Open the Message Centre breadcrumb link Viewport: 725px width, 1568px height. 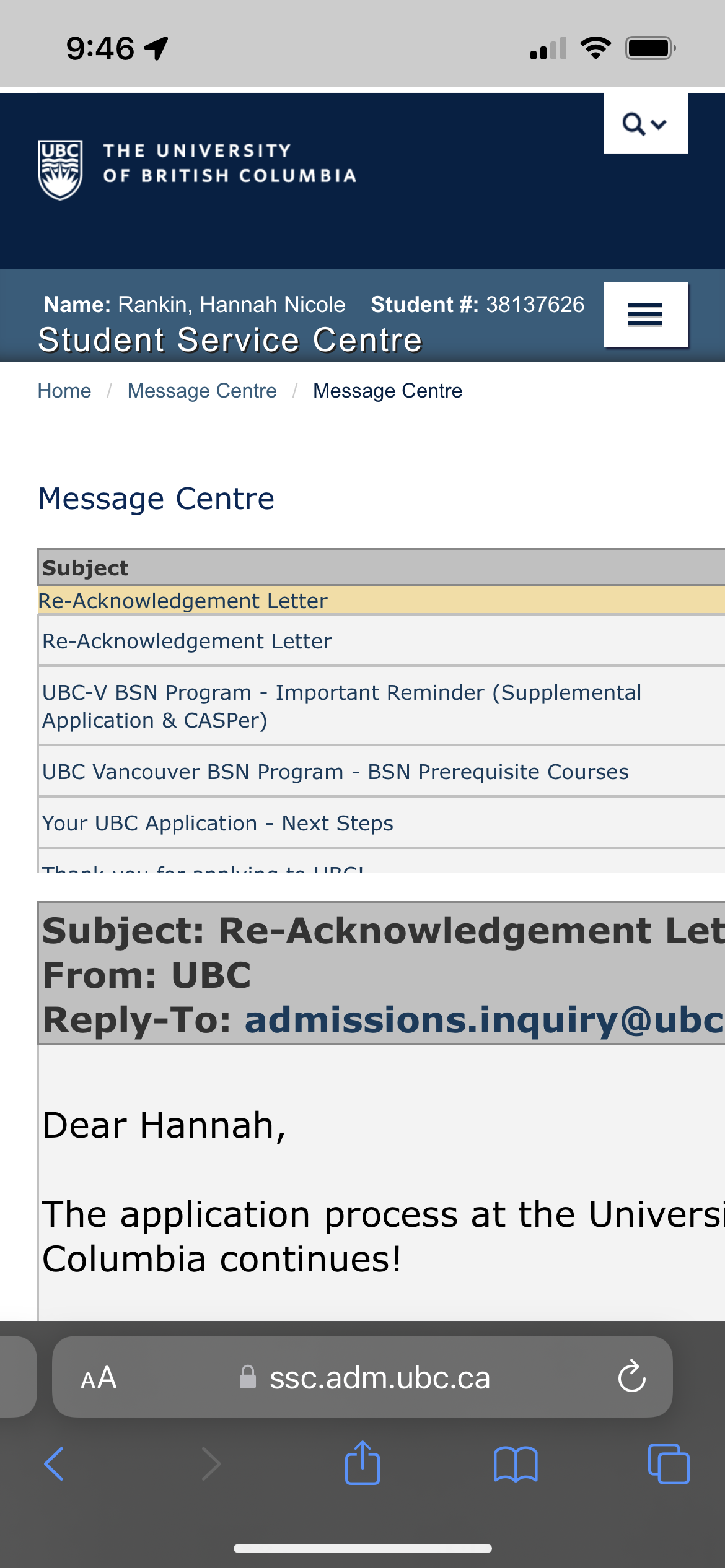(x=202, y=391)
